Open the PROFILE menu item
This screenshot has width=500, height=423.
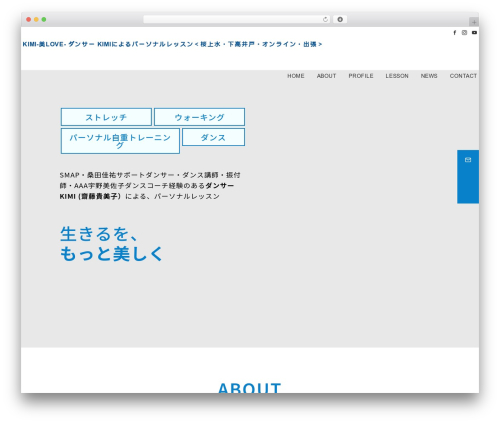tap(361, 76)
